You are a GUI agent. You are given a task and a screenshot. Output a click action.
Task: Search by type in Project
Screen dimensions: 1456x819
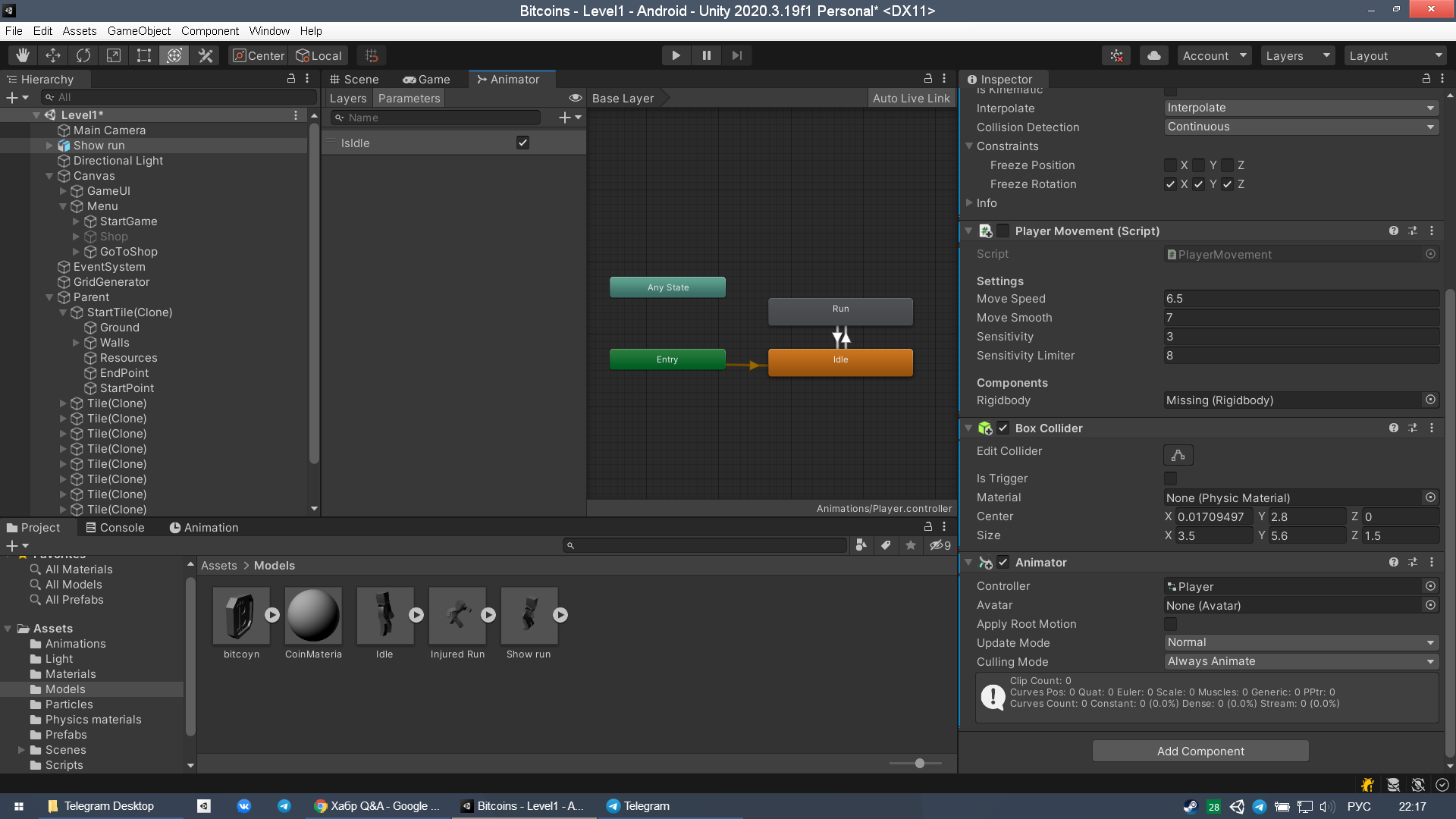tap(861, 545)
